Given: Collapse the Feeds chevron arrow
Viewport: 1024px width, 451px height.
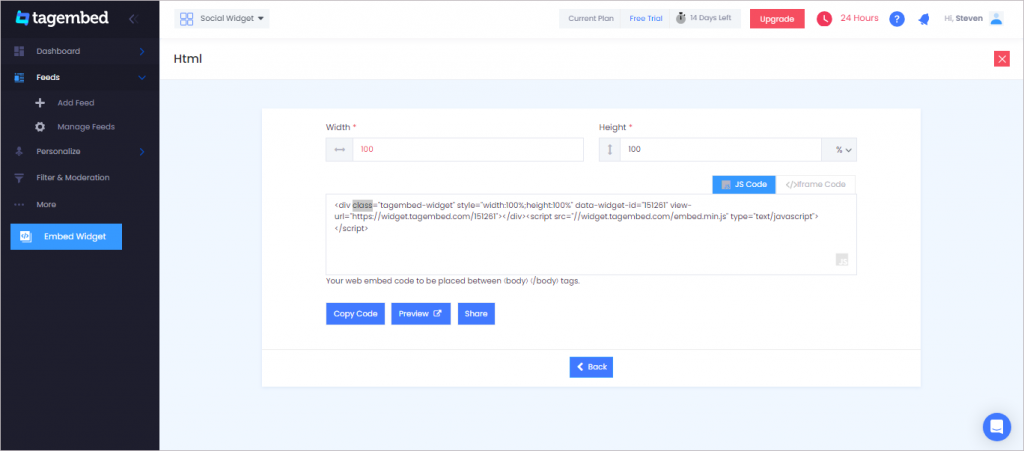Looking at the screenshot, I should 142,78.
